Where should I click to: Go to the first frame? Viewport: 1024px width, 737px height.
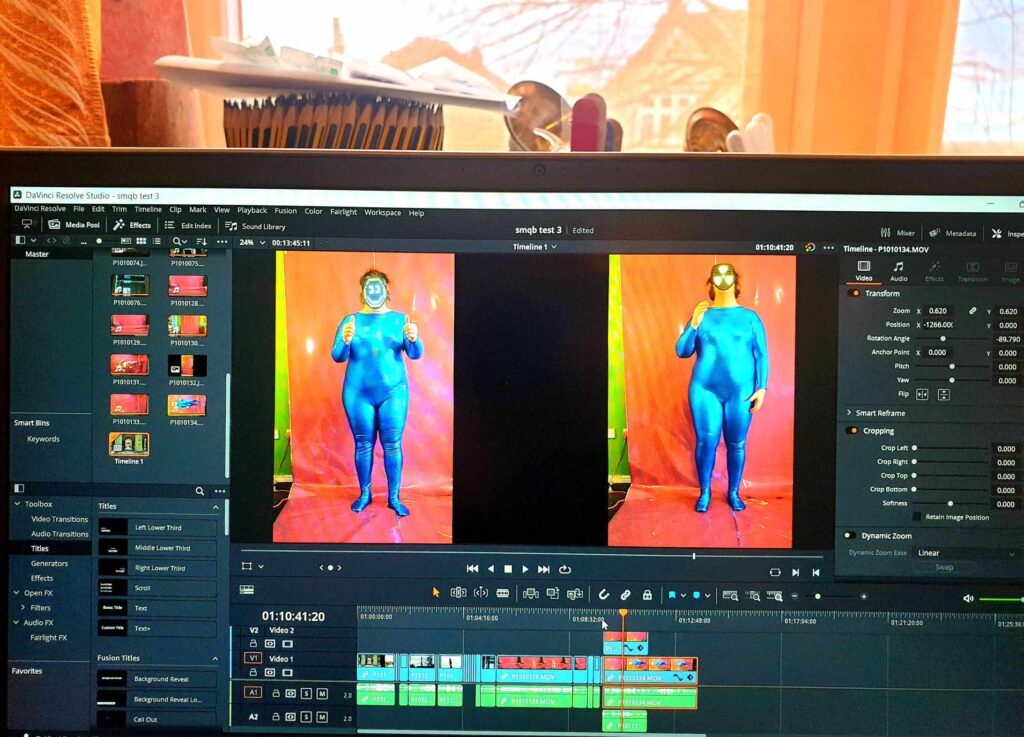[x=472, y=569]
